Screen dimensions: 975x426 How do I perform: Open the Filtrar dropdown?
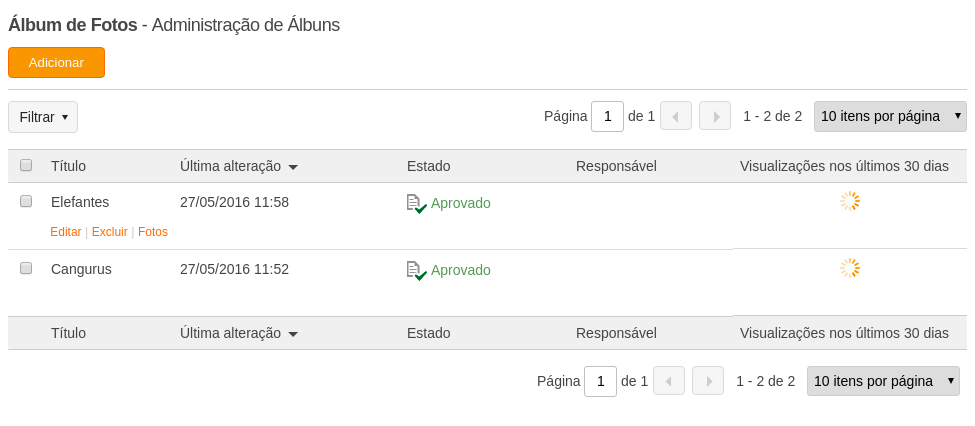pyautogui.click(x=43, y=117)
